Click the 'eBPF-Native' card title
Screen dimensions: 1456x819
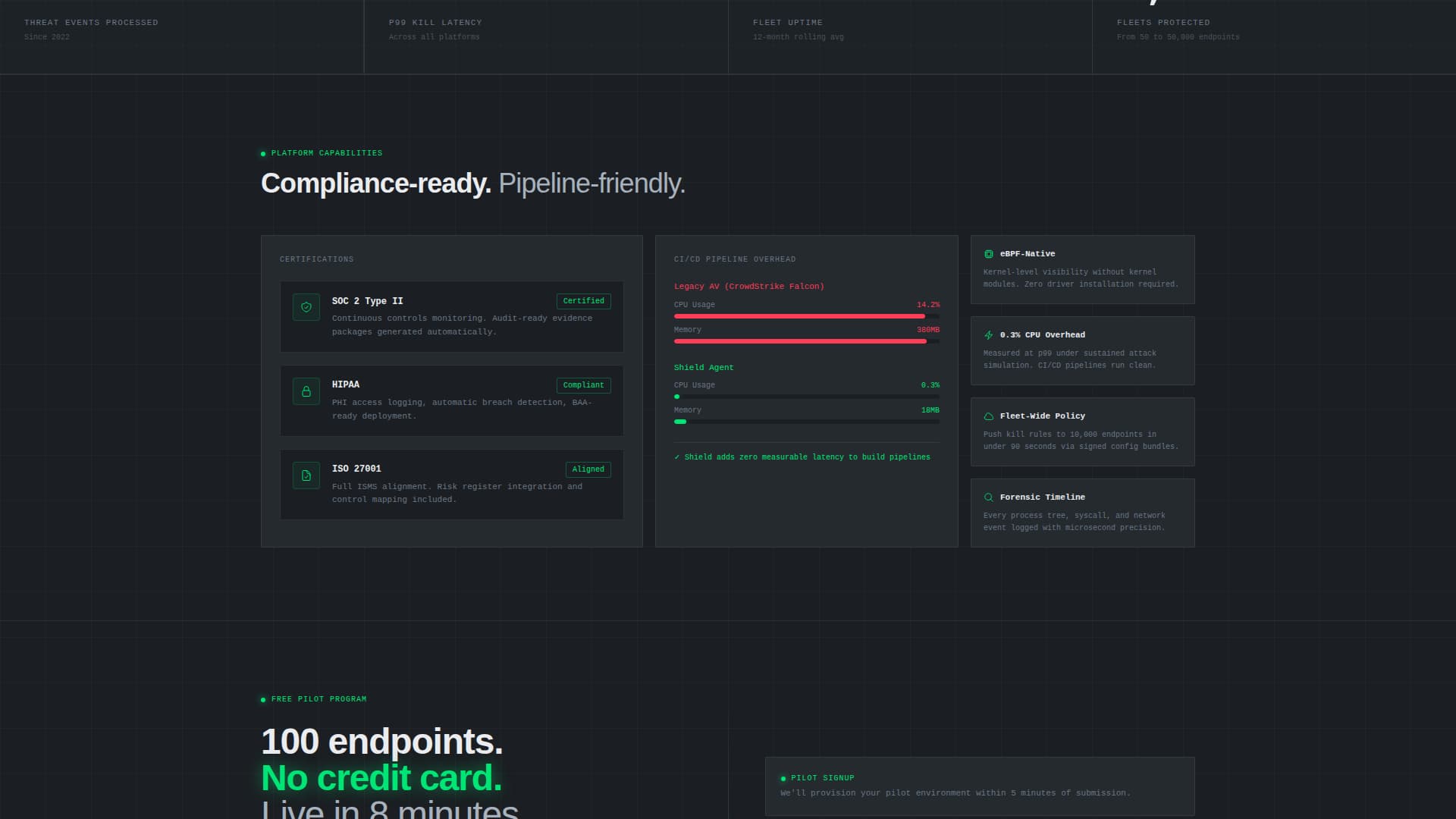pyautogui.click(x=1028, y=254)
